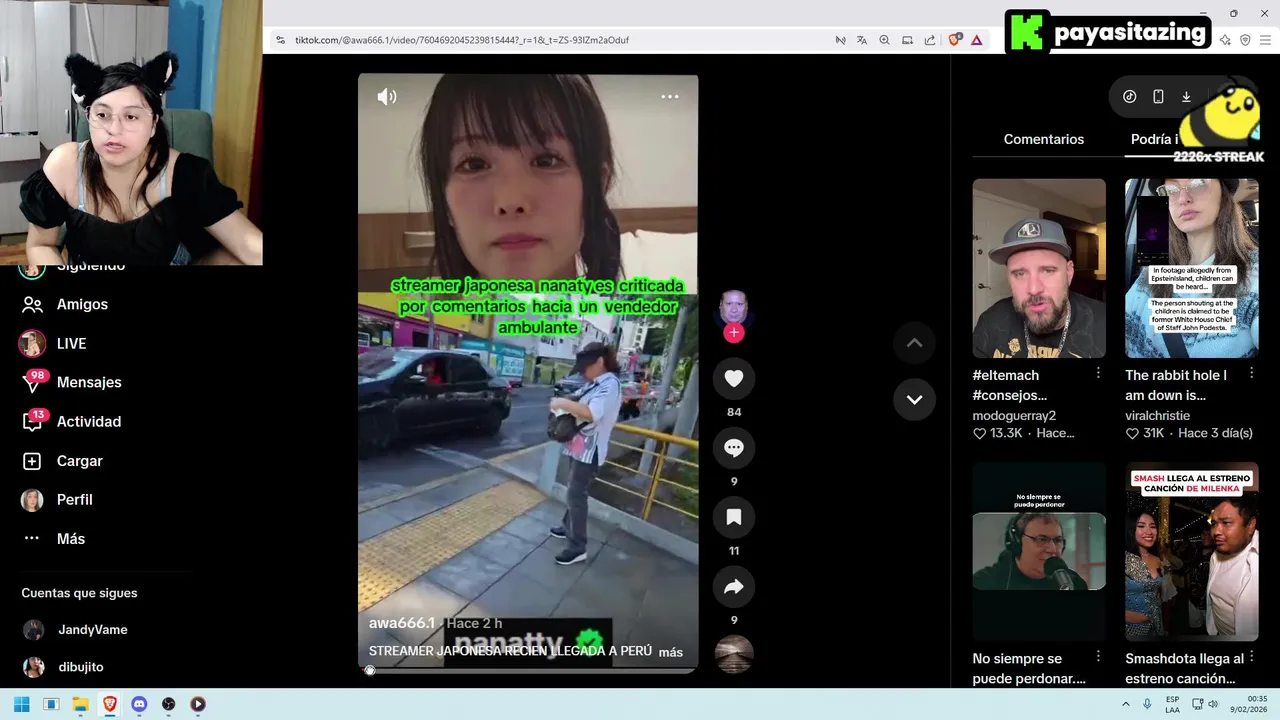The image size is (1280, 720).
Task: Open File Explorer from the taskbar
Action: tap(80, 704)
